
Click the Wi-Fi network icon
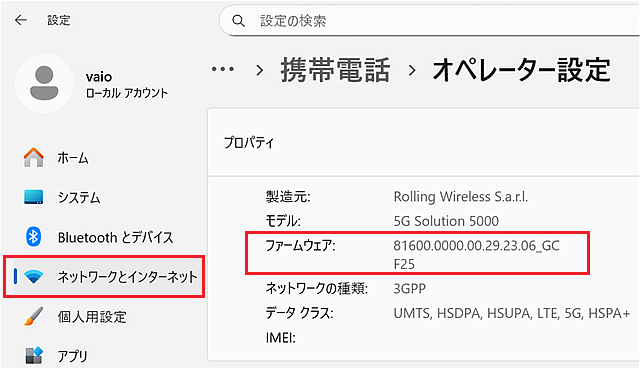pyautogui.click(x=33, y=276)
